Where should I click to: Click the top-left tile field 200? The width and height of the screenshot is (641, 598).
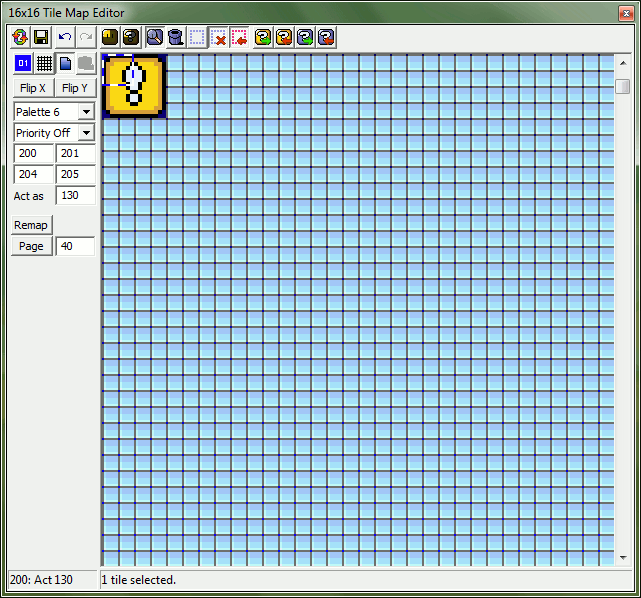click(x=34, y=154)
